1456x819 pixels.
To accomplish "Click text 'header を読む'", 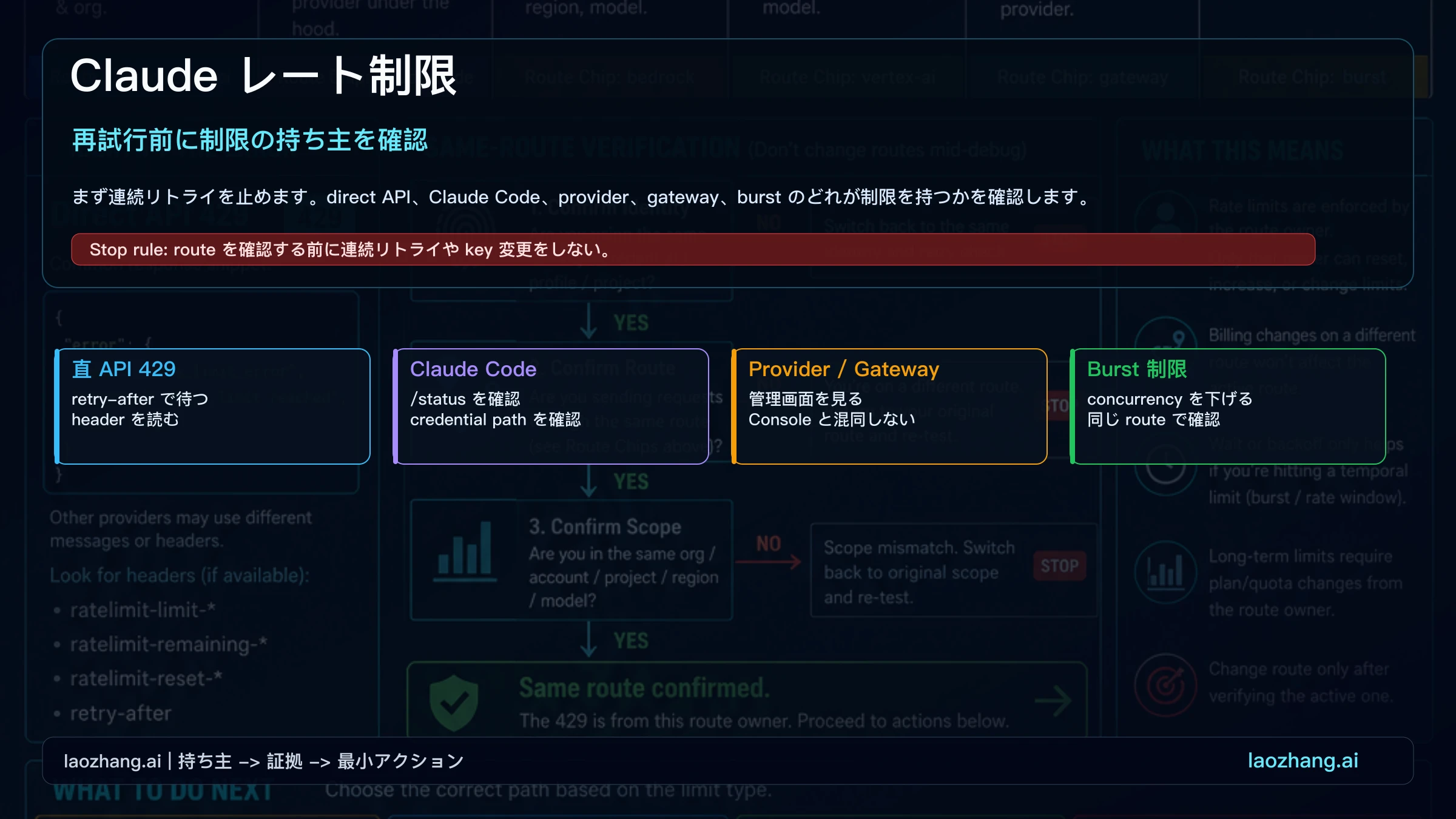I will pos(126,420).
